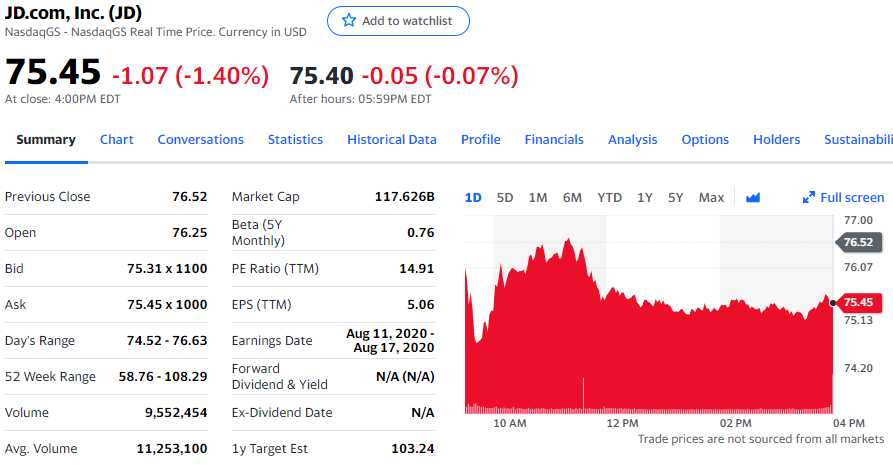The height and width of the screenshot is (465, 893).
Task: Click the 75.45 current price marker on chart
Action: 856,302
